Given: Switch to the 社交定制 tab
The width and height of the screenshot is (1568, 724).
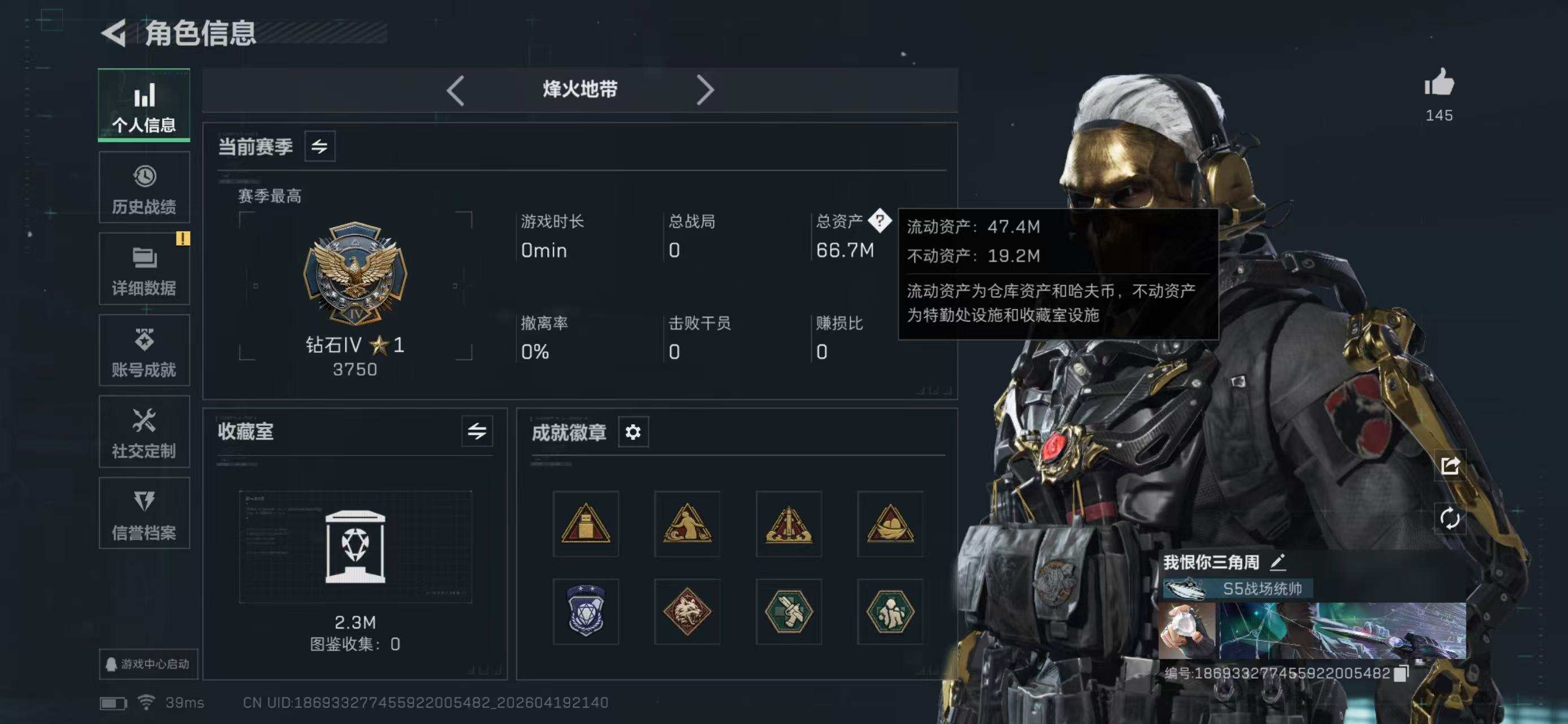Looking at the screenshot, I should [x=144, y=432].
